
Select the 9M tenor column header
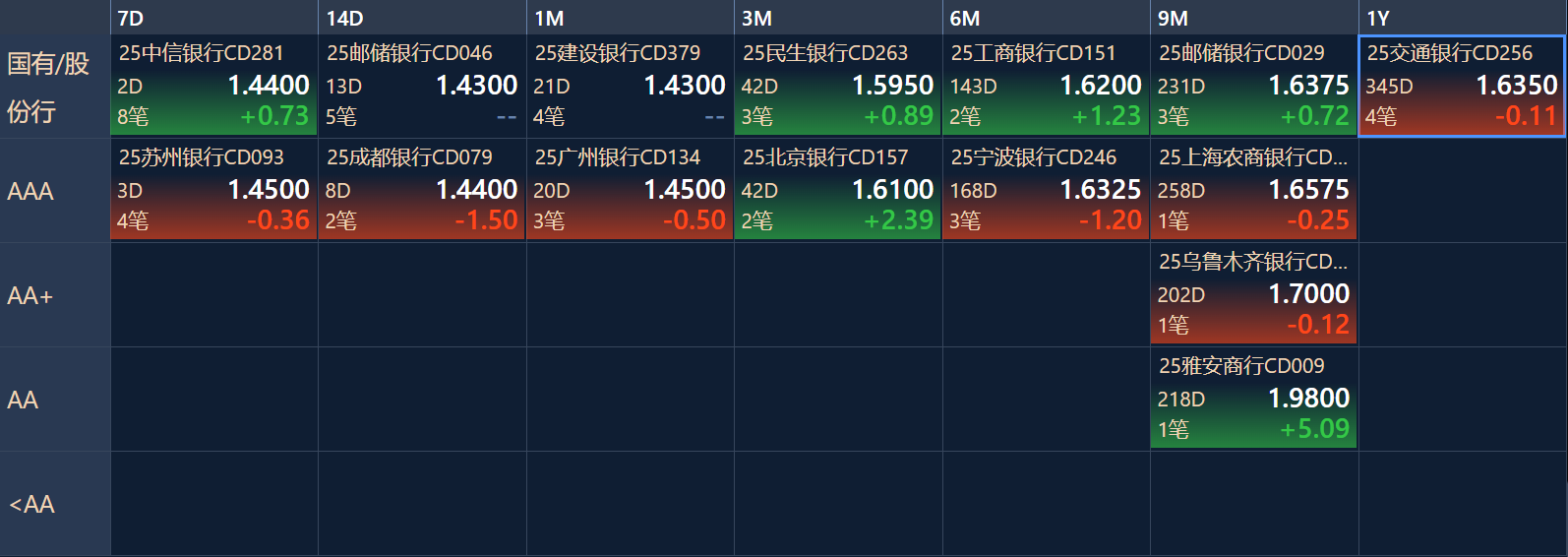click(1254, 18)
